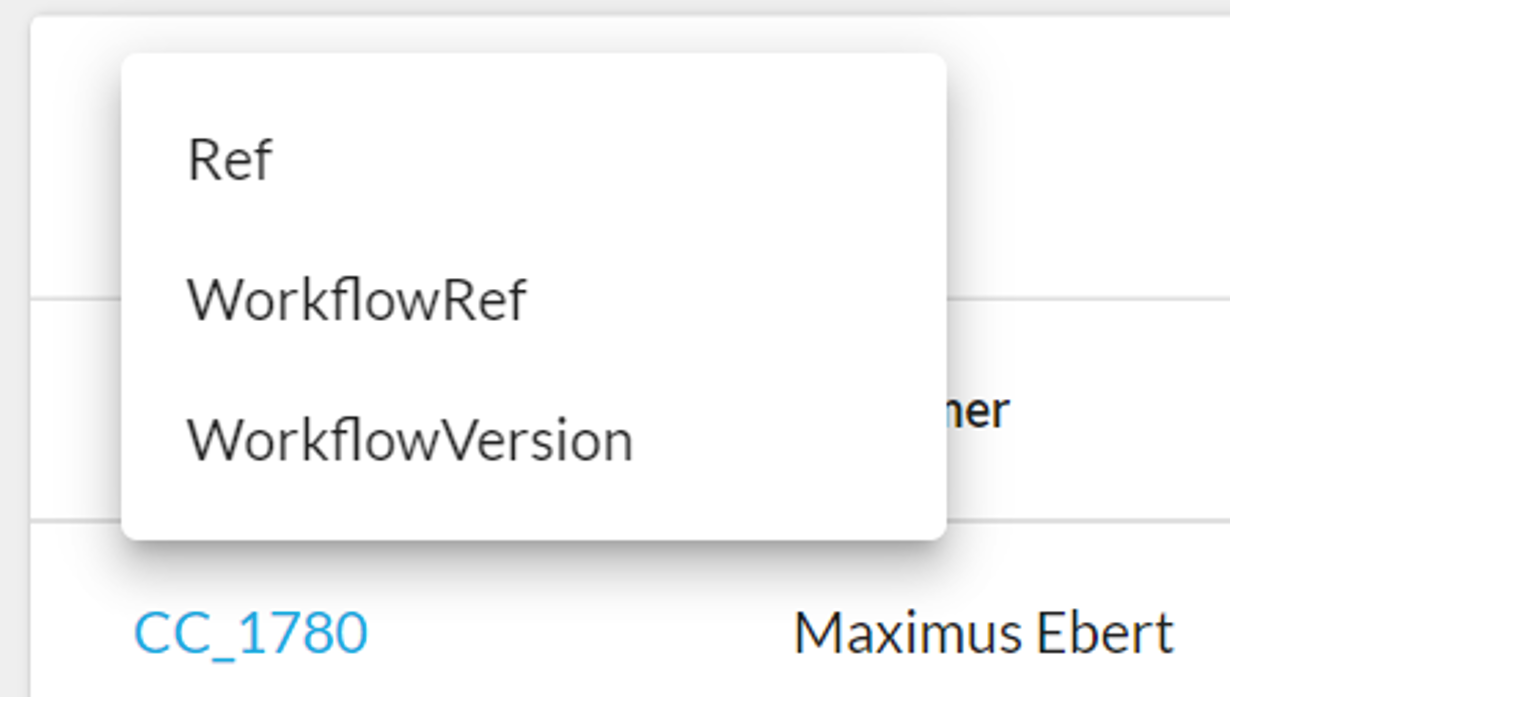Click the CC_1780 reference in the row
The image size is (1516, 728).
251,633
